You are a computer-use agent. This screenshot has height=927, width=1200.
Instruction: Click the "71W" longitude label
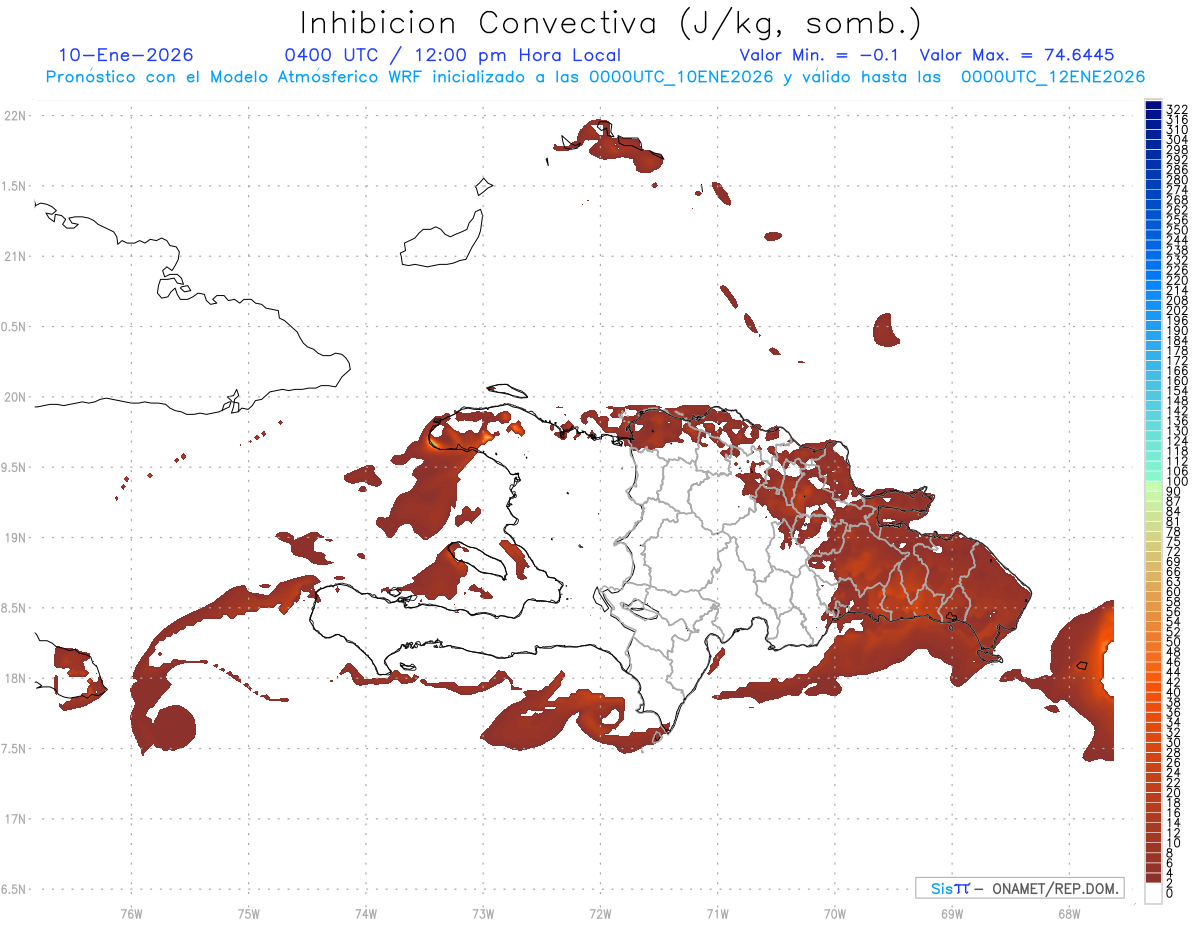pos(717,913)
